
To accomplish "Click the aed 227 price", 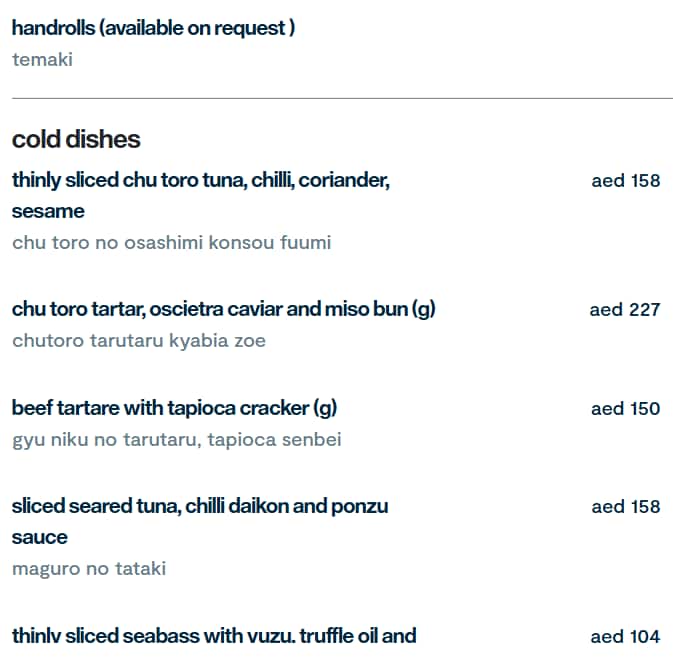I will [x=624, y=310].
